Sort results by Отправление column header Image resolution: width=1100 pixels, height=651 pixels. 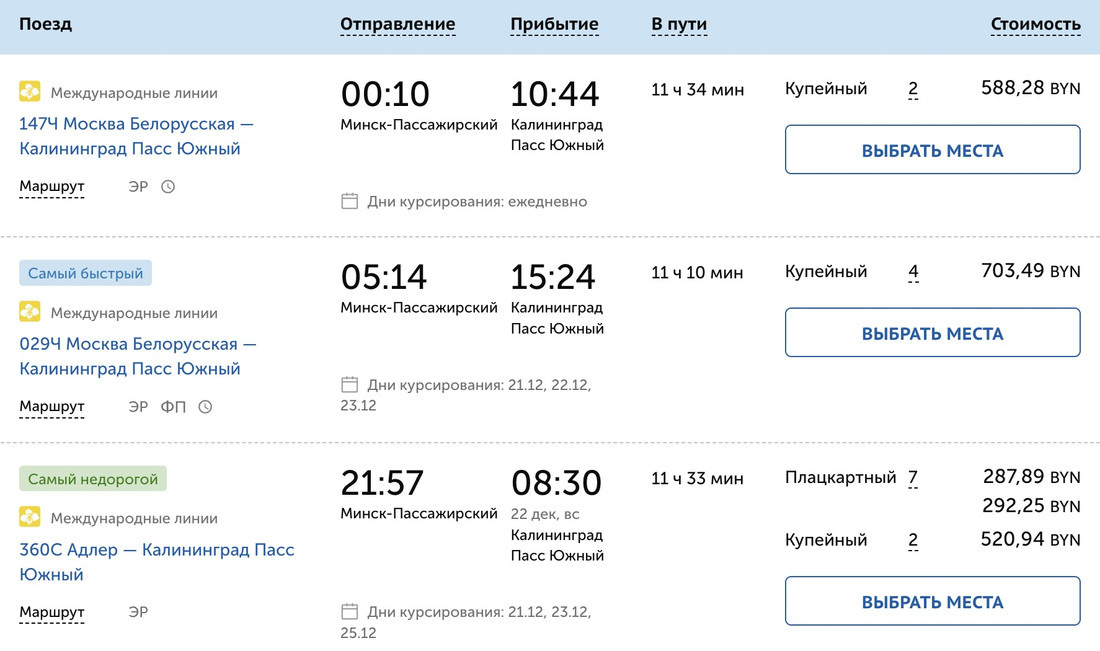click(x=397, y=24)
